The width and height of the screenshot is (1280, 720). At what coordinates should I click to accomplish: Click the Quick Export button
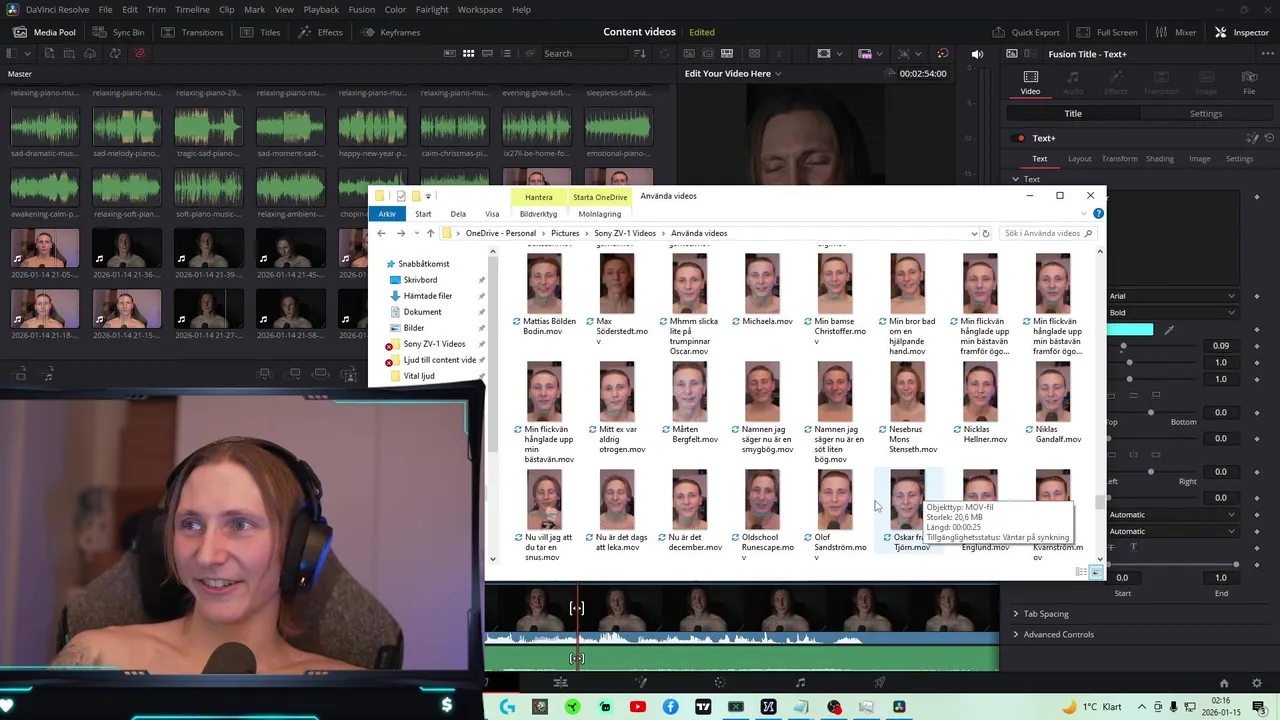click(x=1025, y=32)
